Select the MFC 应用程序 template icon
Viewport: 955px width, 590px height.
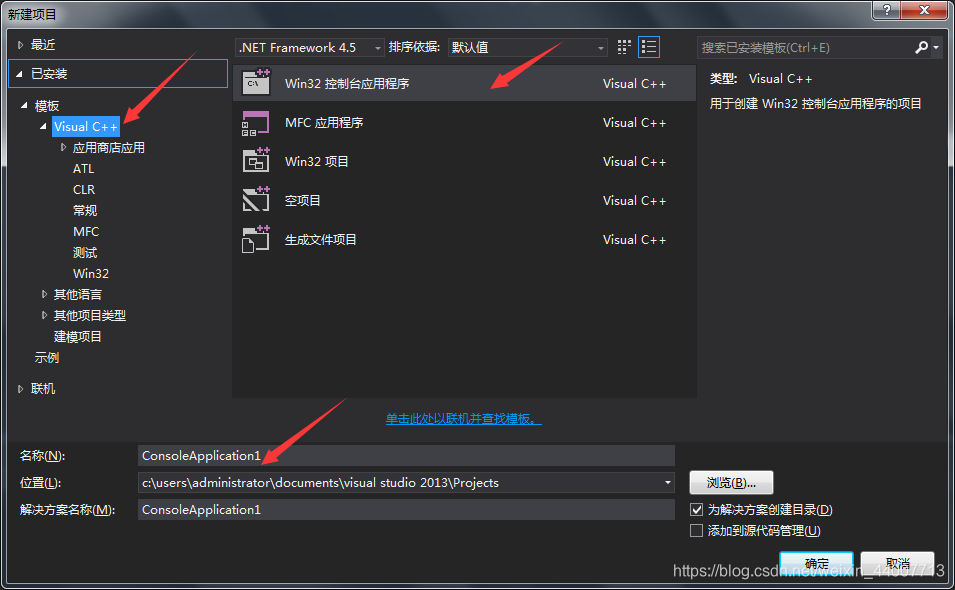(x=256, y=122)
